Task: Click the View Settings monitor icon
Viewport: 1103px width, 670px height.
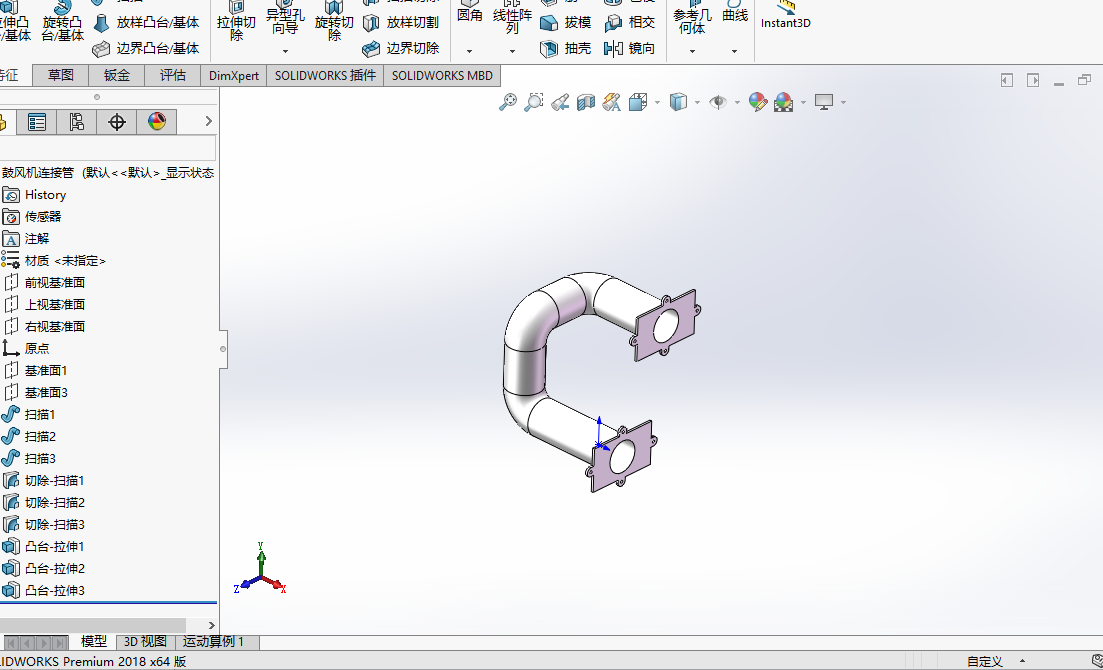Action: [824, 102]
